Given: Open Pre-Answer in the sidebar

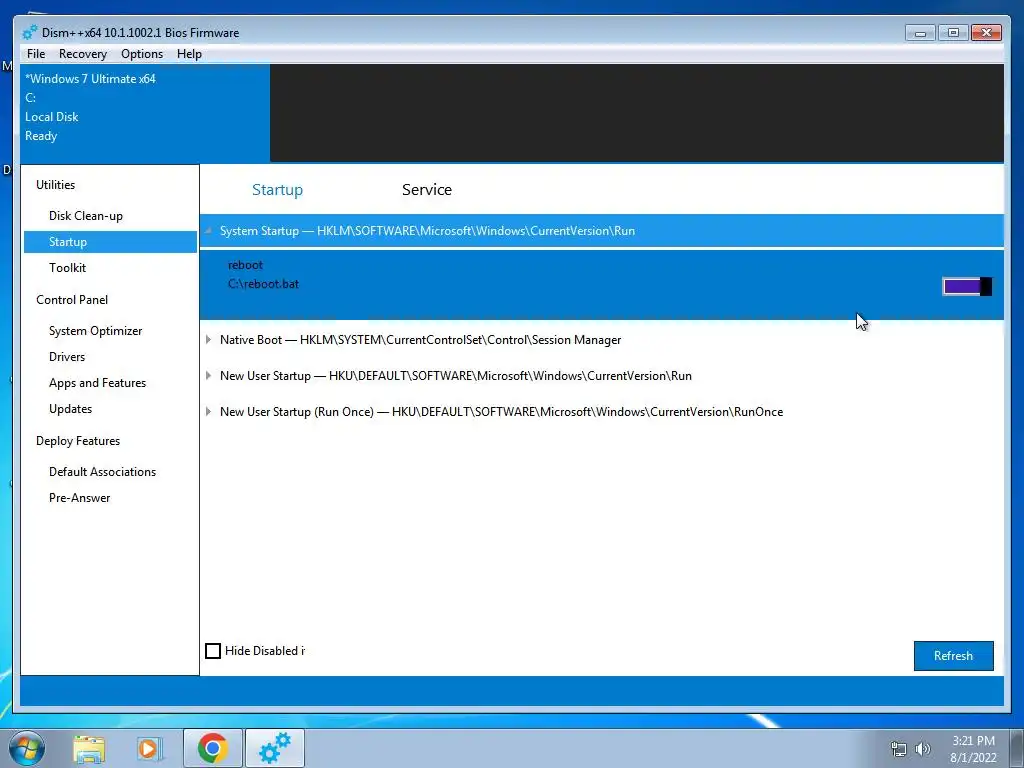Looking at the screenshot, I should pyautogui.click(x=80, y=498).
